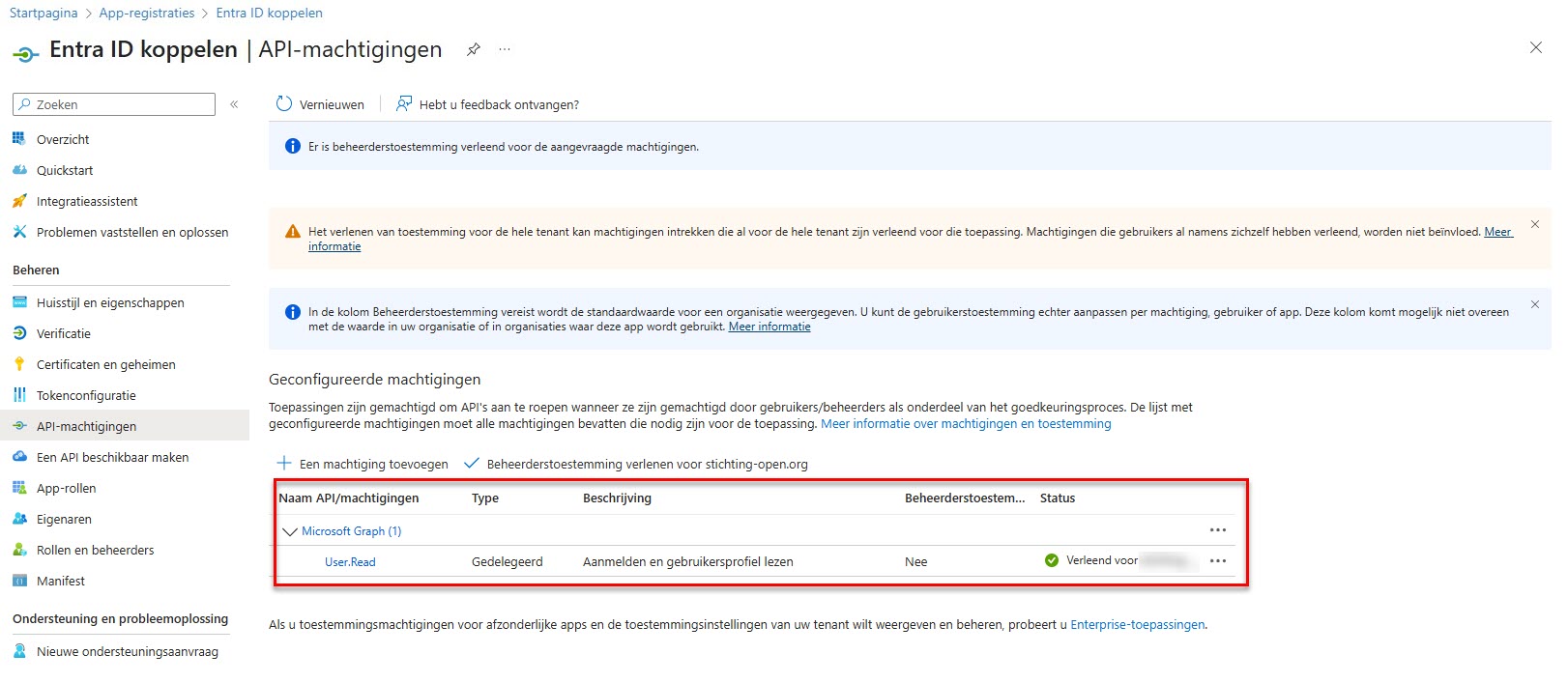Viewport: 1568px width, 683px height.
Task: Collapse the Microsoft Graph (1) group
Action: point(290,531)
